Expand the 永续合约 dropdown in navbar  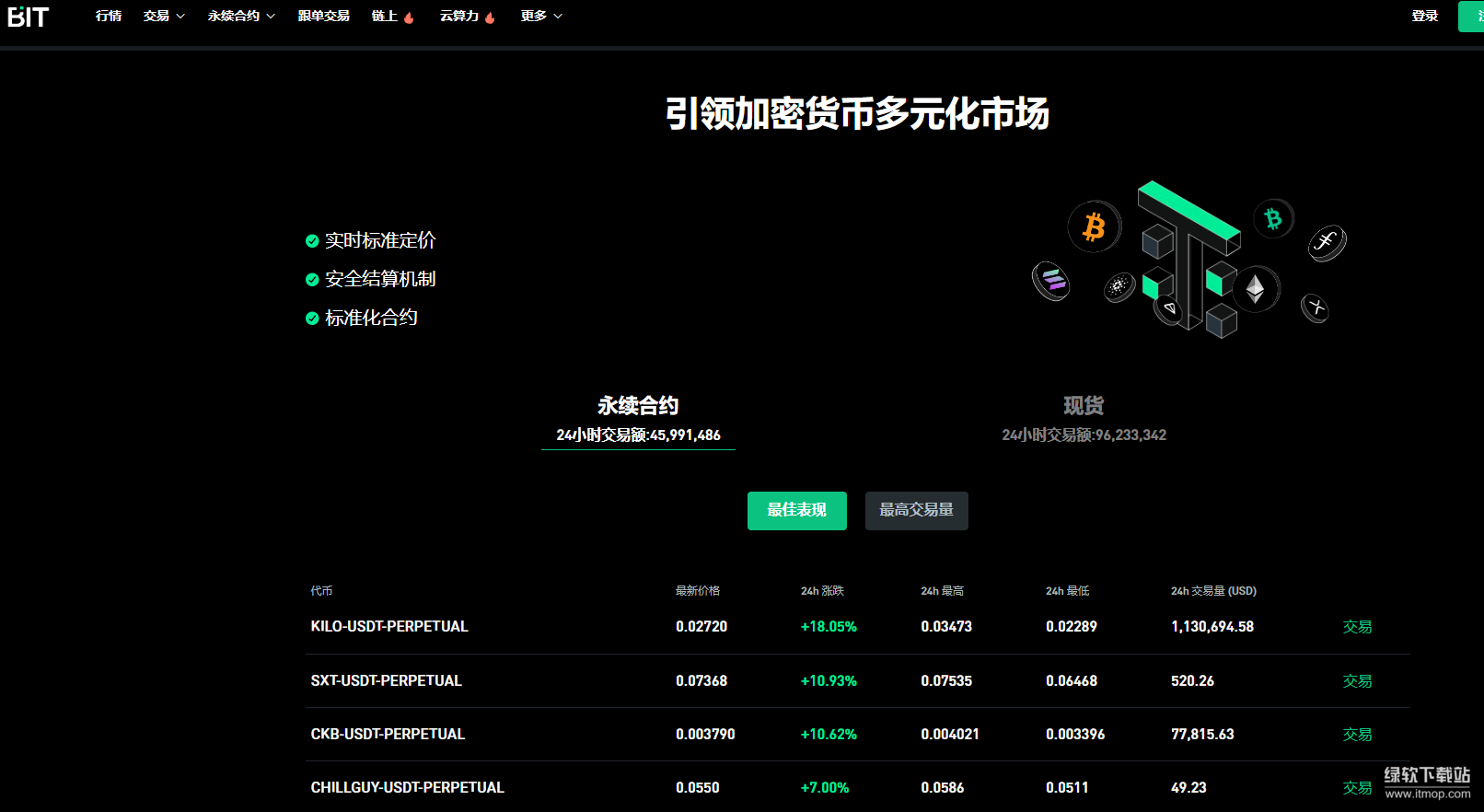[241, 17]
